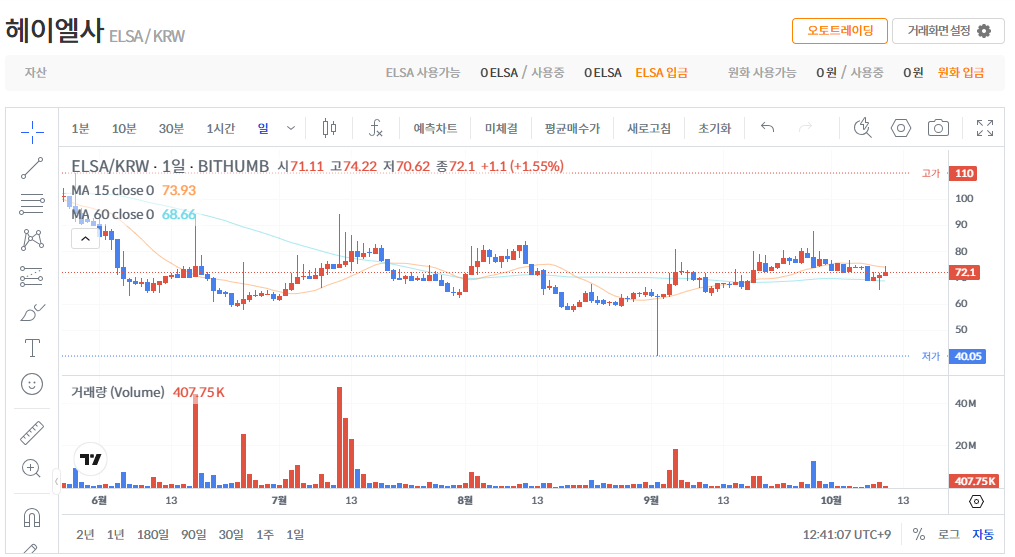Select the crosshair cursor tool
Screen dimensions: 1015x557
[x=32, y=132]
